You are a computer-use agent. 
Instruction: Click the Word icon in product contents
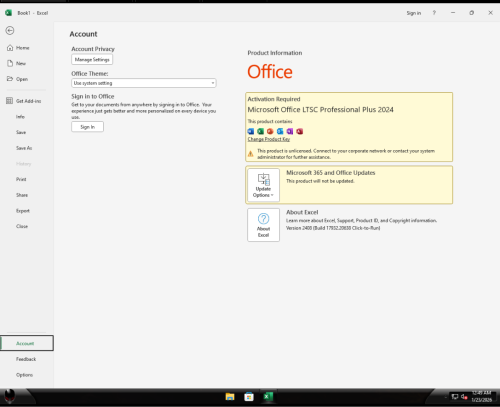coord(251,131)
